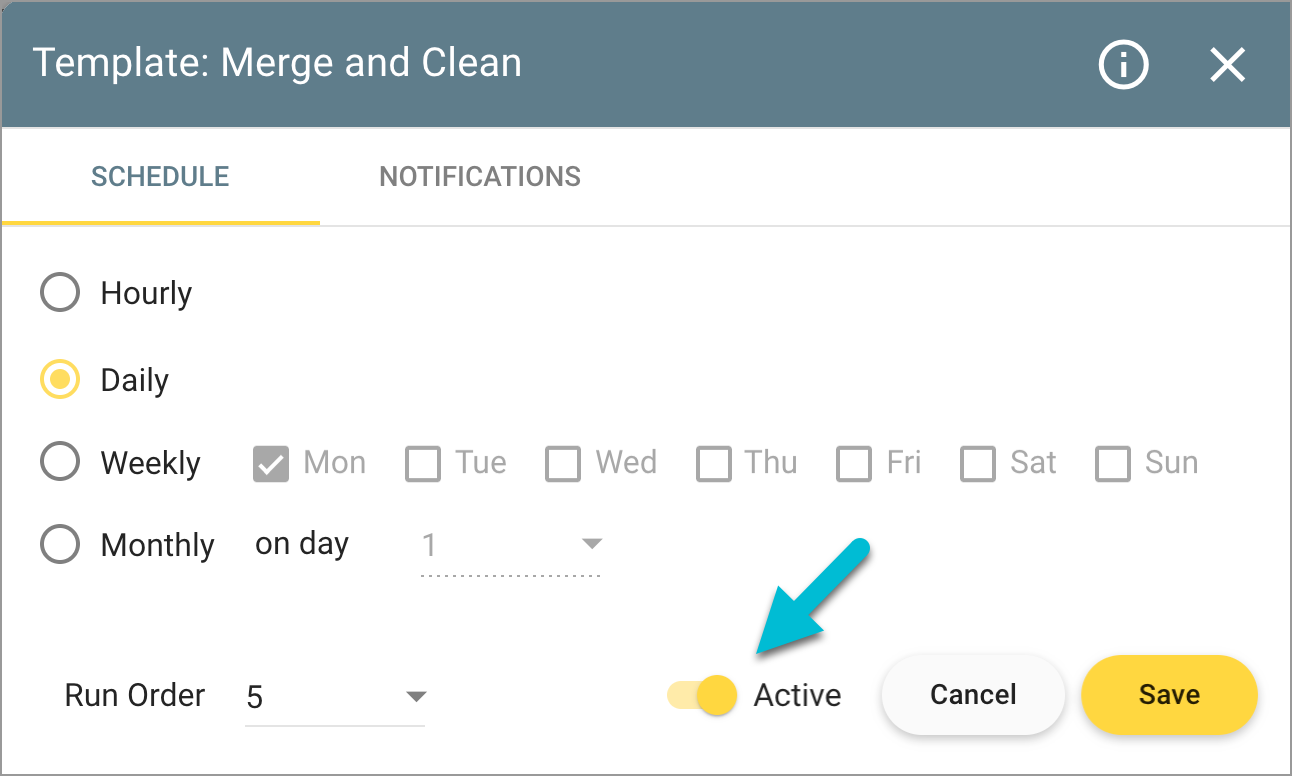Check the Fri checkbox
The height and width of the screenshot is (776, 1292).
point(855,463)
